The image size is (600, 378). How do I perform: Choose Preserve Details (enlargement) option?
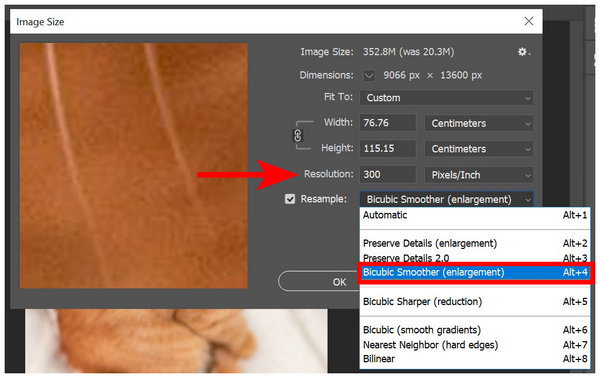point(475,243)
